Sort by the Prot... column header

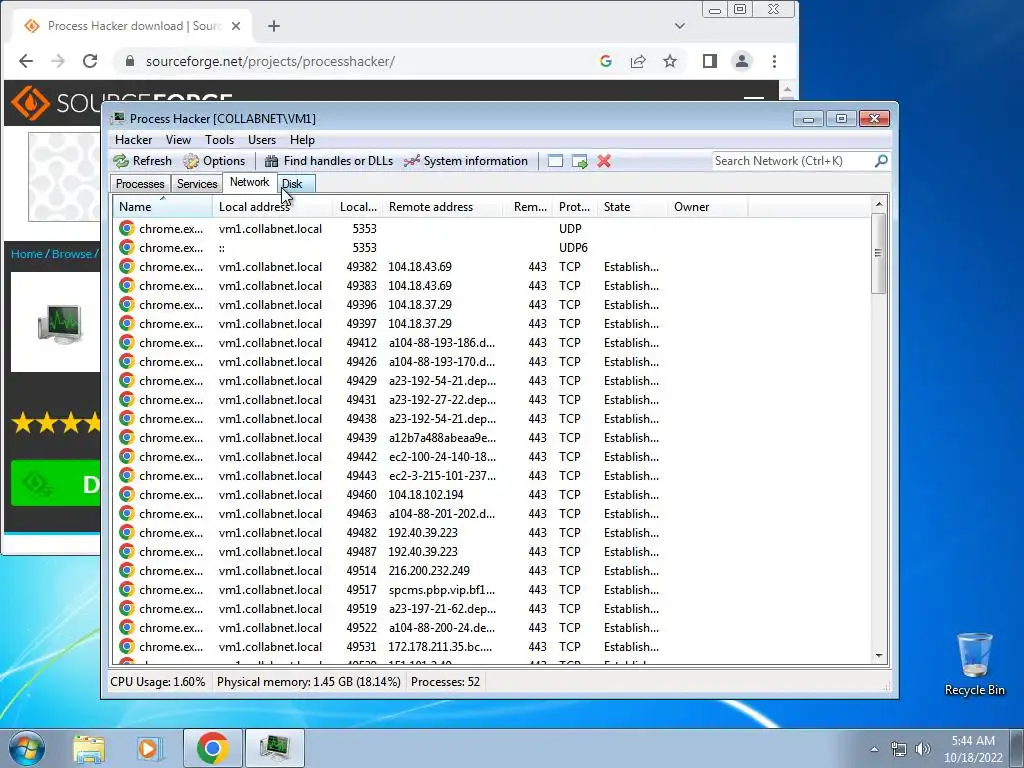(x=575, y=206)
